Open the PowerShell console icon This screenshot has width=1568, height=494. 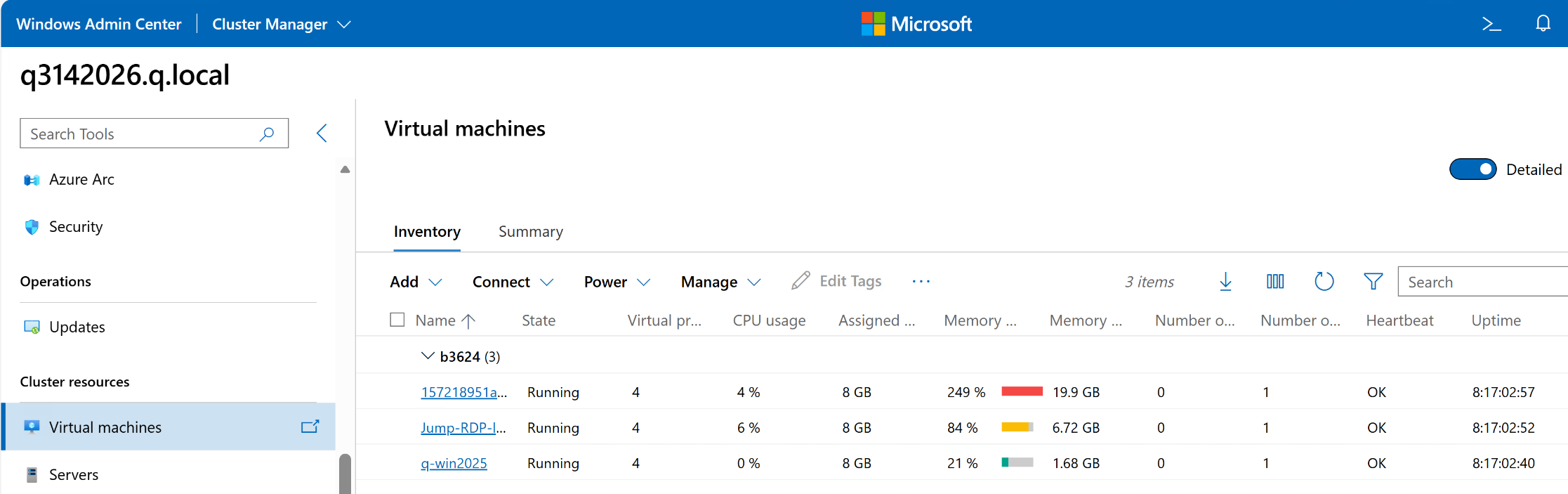point(1491,25)
